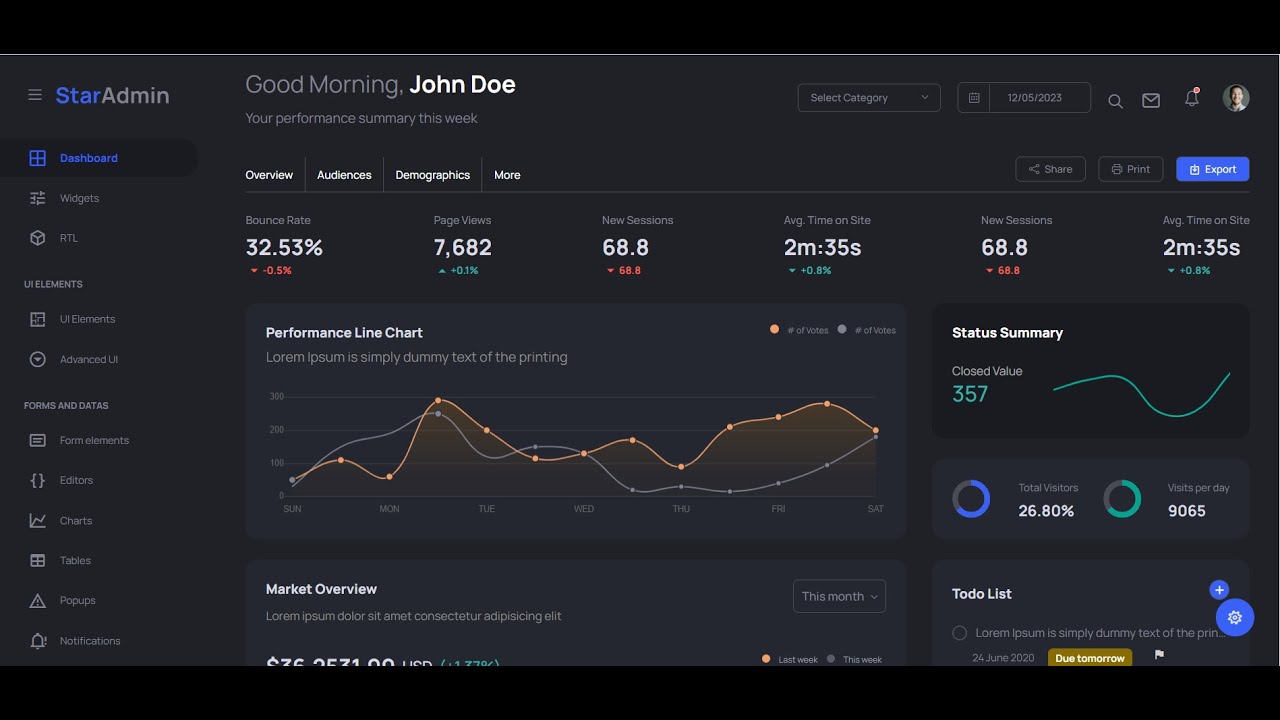Expand Charts sidebar item
The image size is (1280, 720).
tap(98, 520)
